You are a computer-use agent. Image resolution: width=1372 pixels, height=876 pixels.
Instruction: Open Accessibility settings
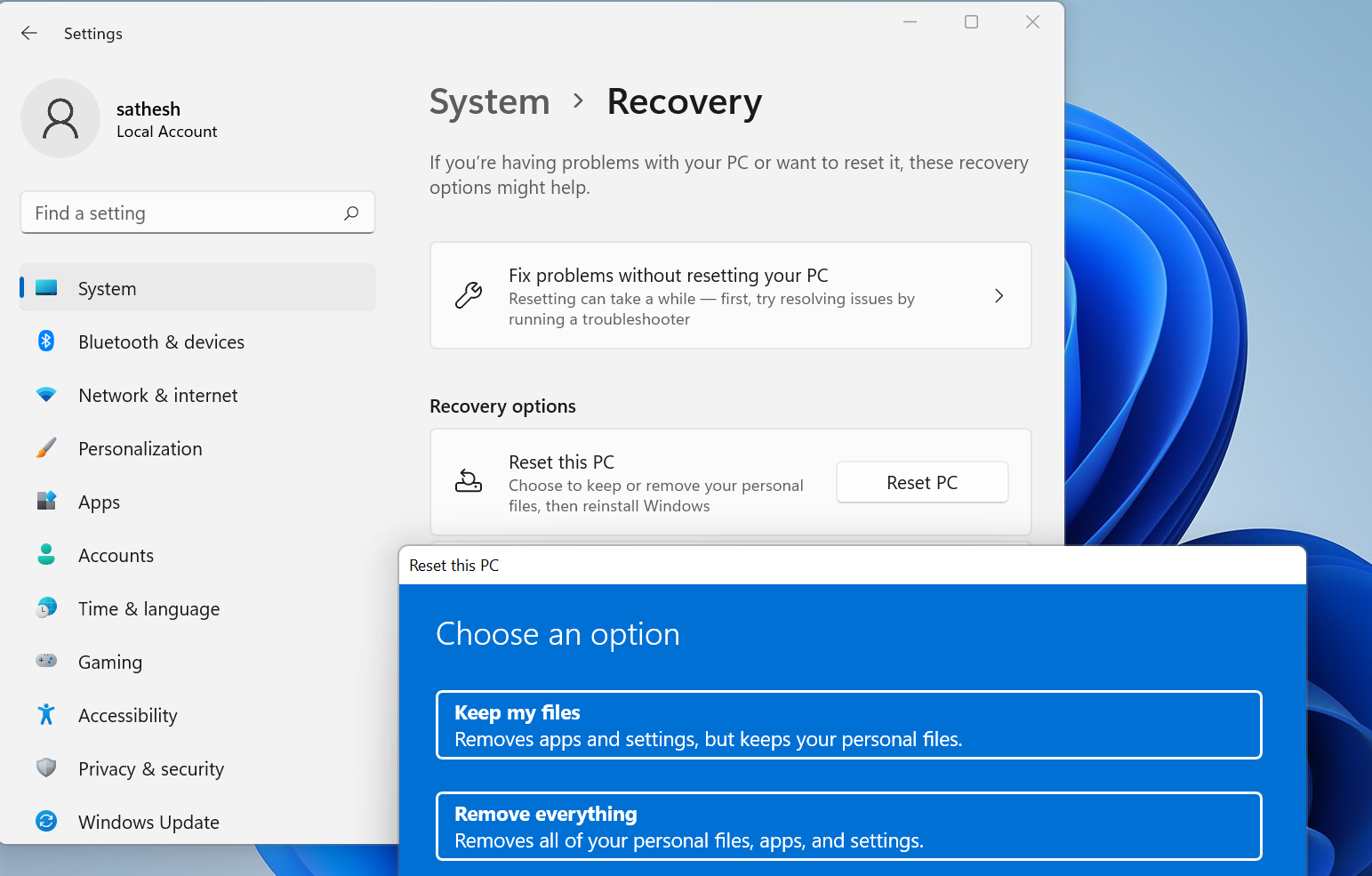pos(197,715)
